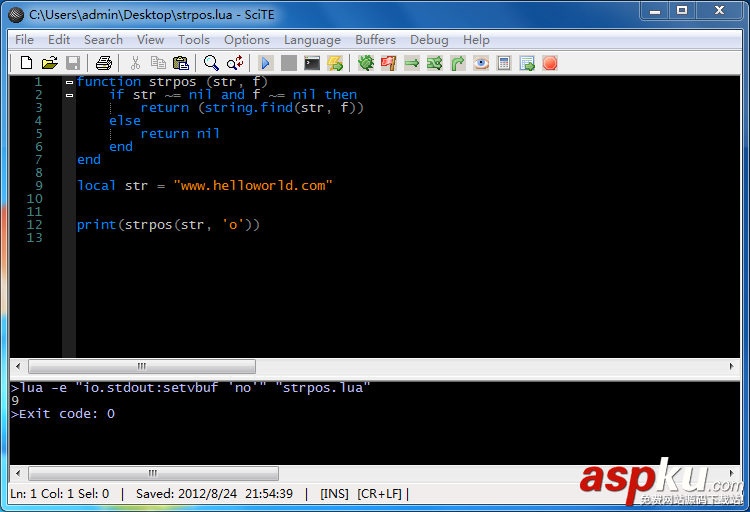Open the Options menu
This screenshot has height=512, width=750.
coord(247,40)
